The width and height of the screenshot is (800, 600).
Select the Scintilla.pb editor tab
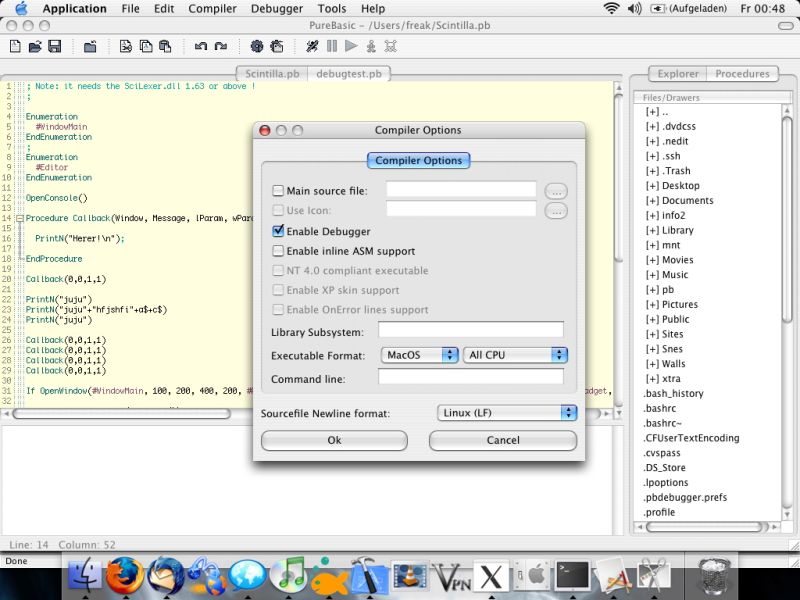272,74
